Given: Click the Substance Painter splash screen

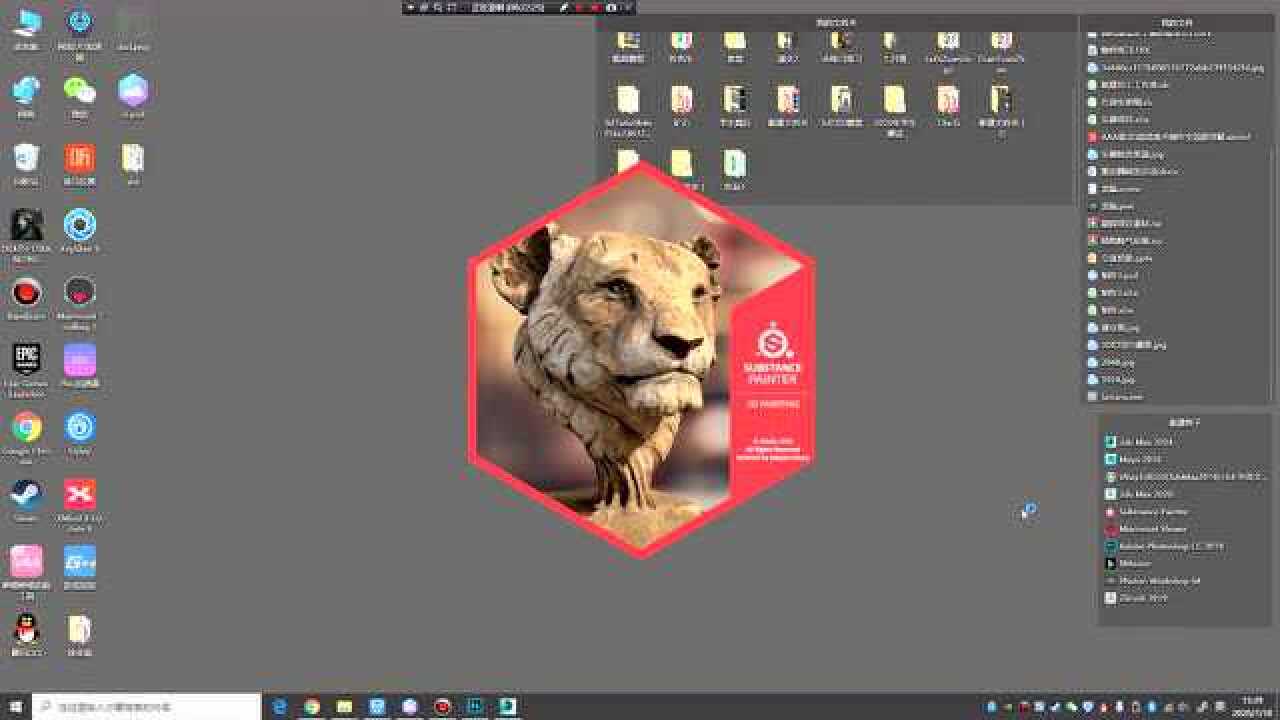Looking at the screenshot, I should point(641,358).
